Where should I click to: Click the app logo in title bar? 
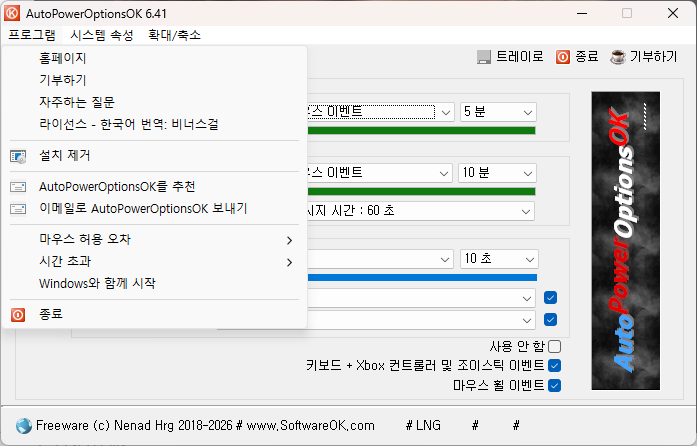click(x=12, y=13)
